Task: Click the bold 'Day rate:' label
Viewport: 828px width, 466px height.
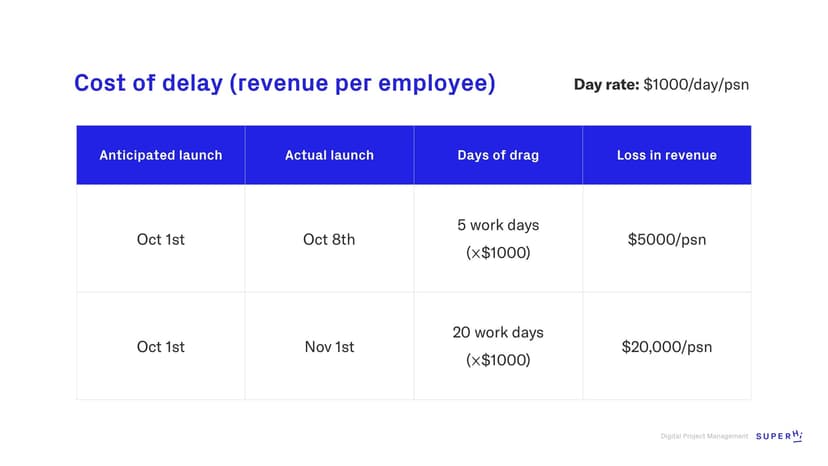Action: click(x=606, y=85)
